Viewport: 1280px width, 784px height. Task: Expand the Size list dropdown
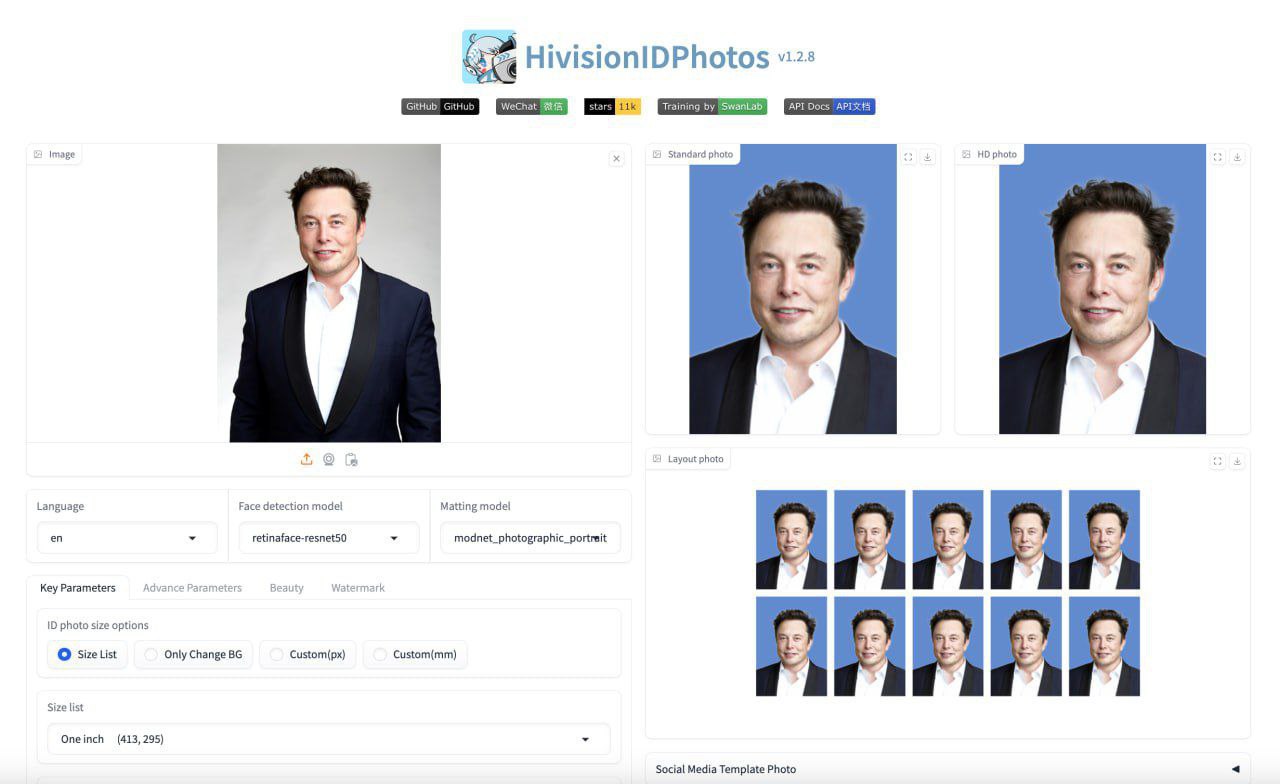(x=329, y=739)
